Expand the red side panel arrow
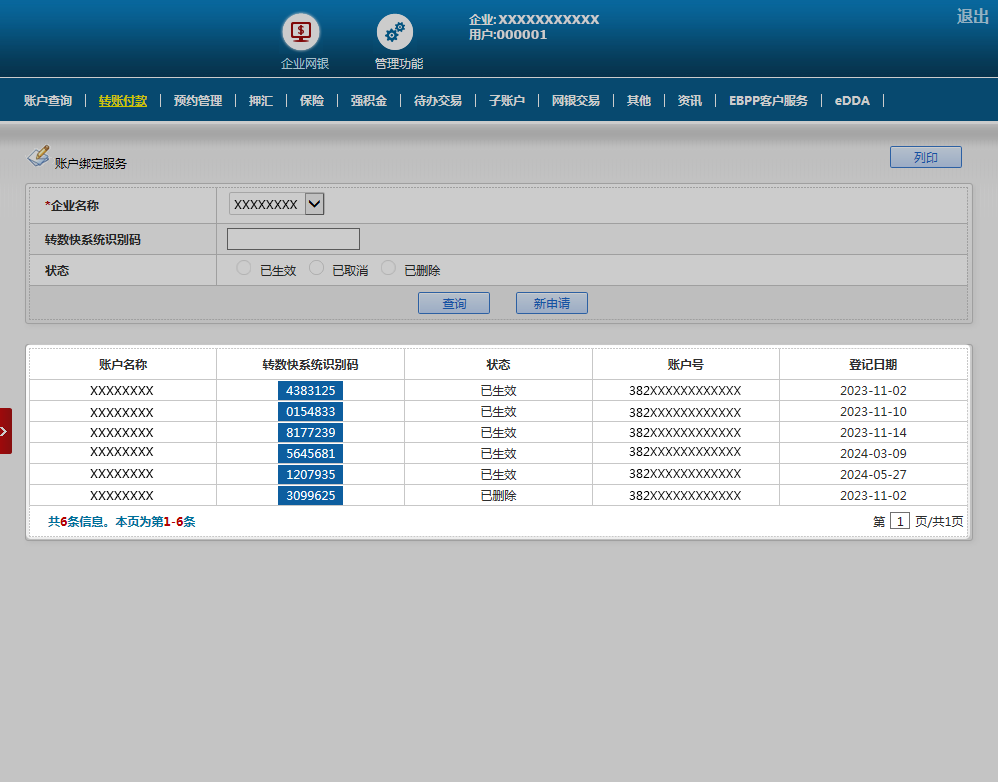The image size is (998, 782). coord(5,431)
